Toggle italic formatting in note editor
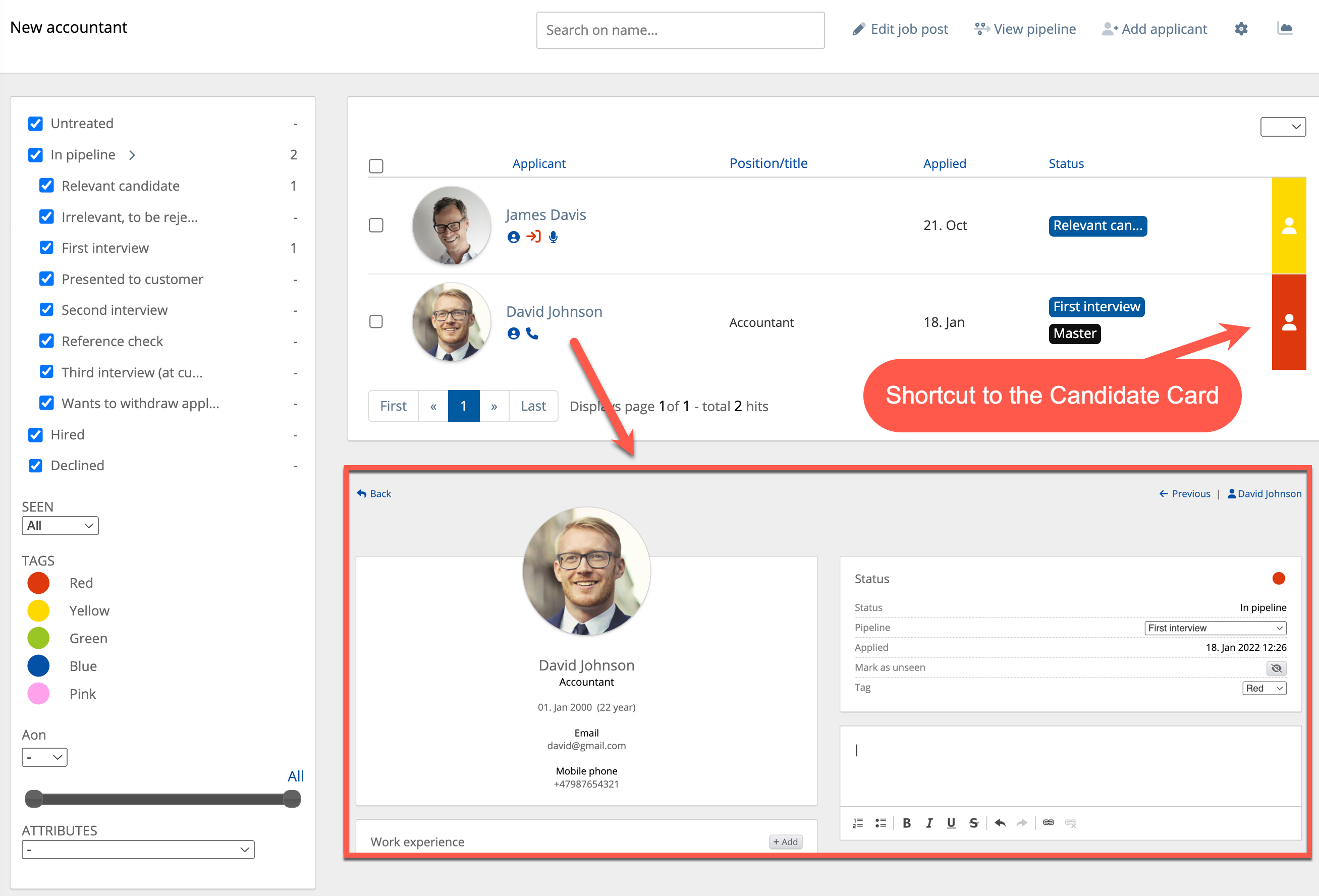 pyautogui.click(x=929, y=823)
